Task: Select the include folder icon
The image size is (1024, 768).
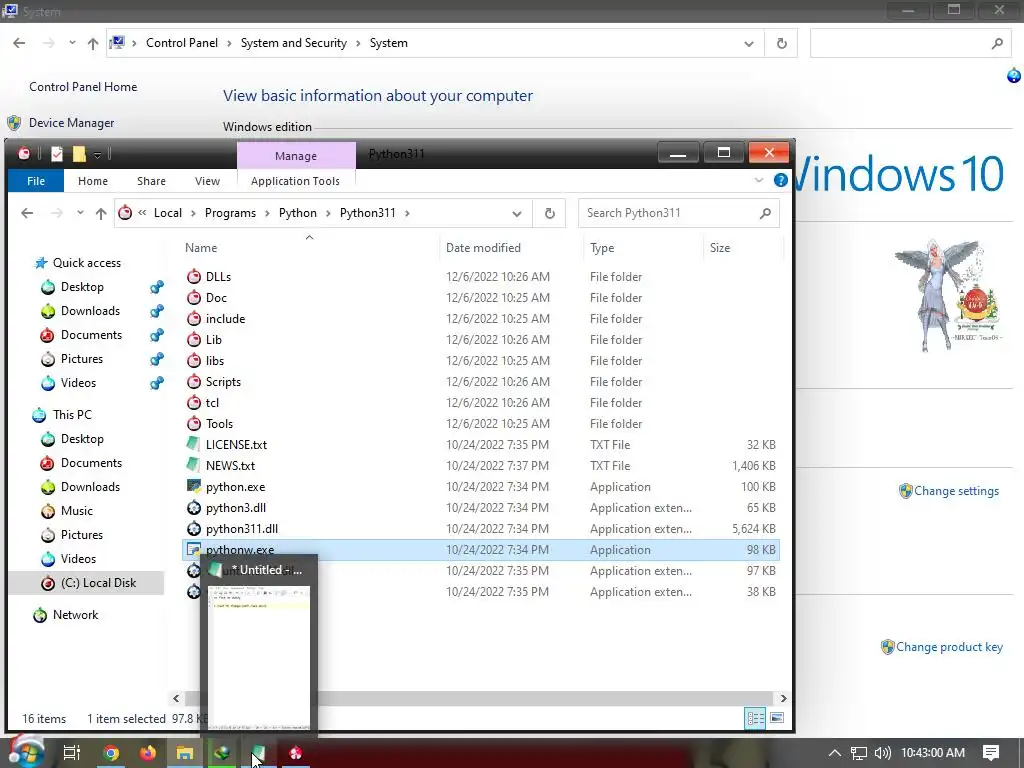Action: pos(193,318)
